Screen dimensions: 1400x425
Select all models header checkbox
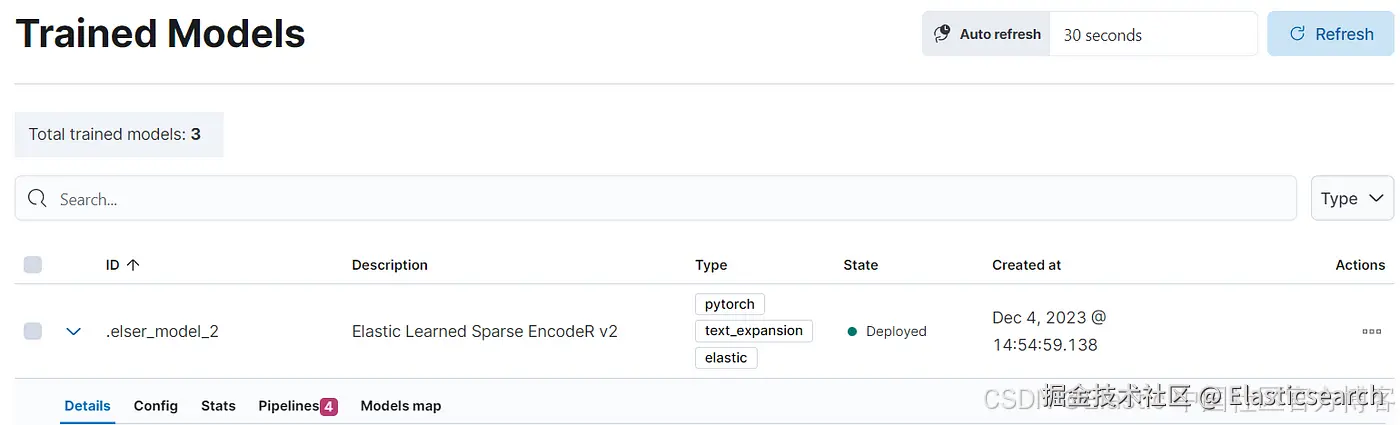(x=33, y=265)
